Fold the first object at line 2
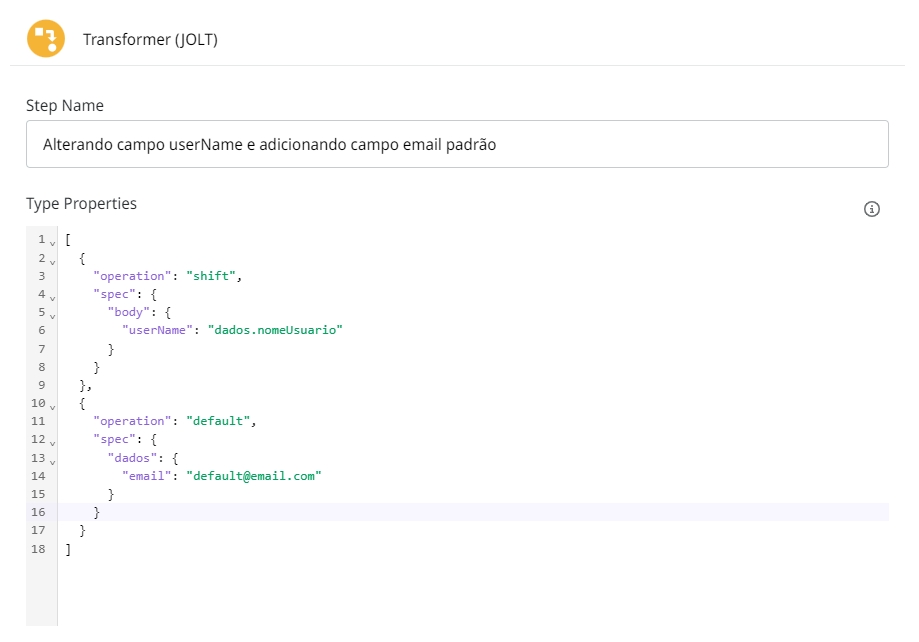 tap(52, 260)
